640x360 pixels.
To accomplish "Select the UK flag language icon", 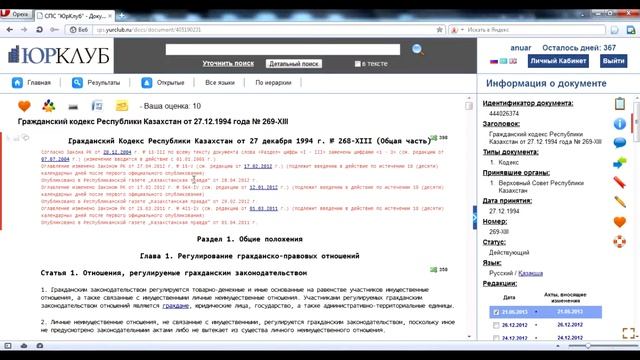I will click(513, 61).
